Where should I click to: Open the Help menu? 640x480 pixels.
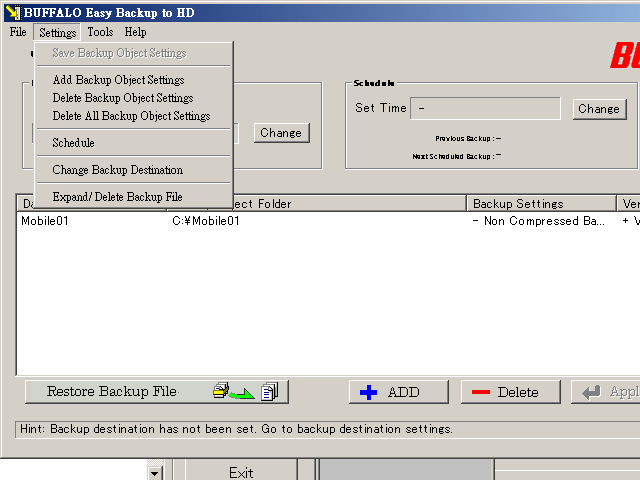(x=135, y=32)
